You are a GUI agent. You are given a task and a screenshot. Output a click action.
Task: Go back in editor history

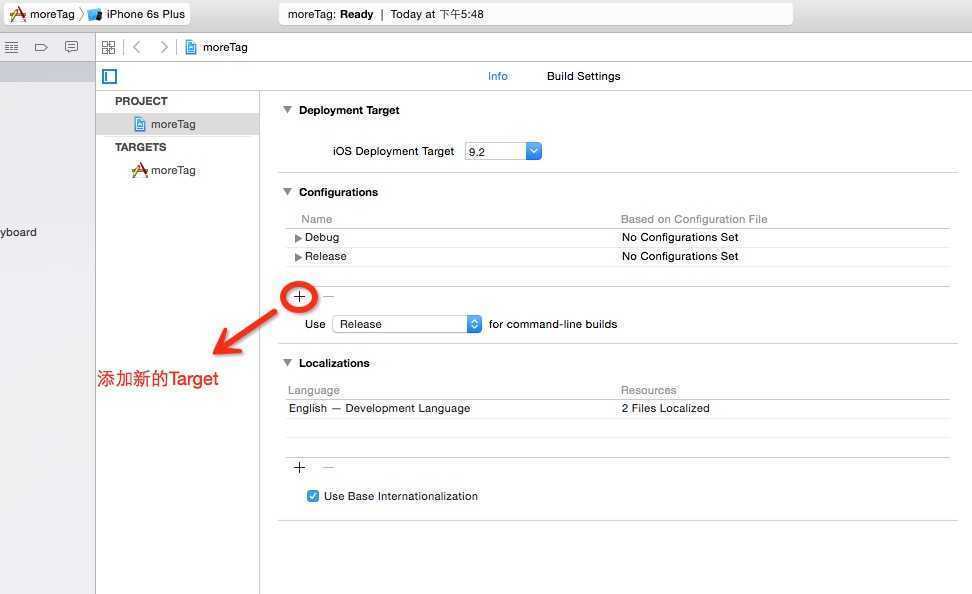tap(137, 47)
